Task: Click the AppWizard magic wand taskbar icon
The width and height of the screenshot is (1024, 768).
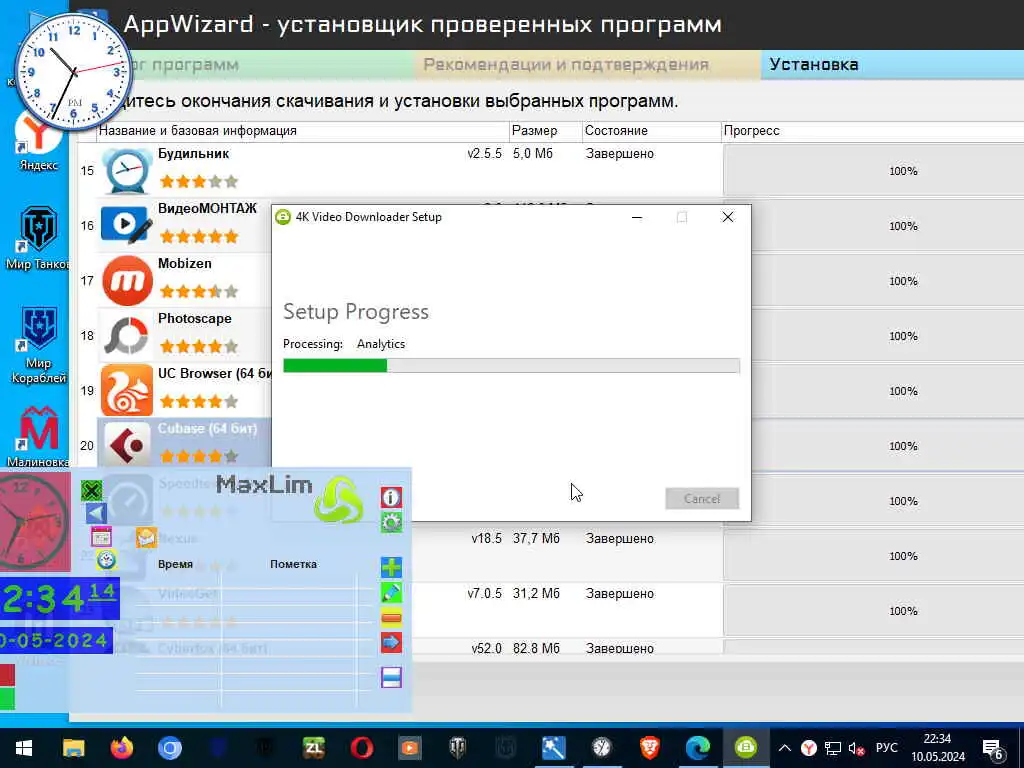Action: click(553, 748)
